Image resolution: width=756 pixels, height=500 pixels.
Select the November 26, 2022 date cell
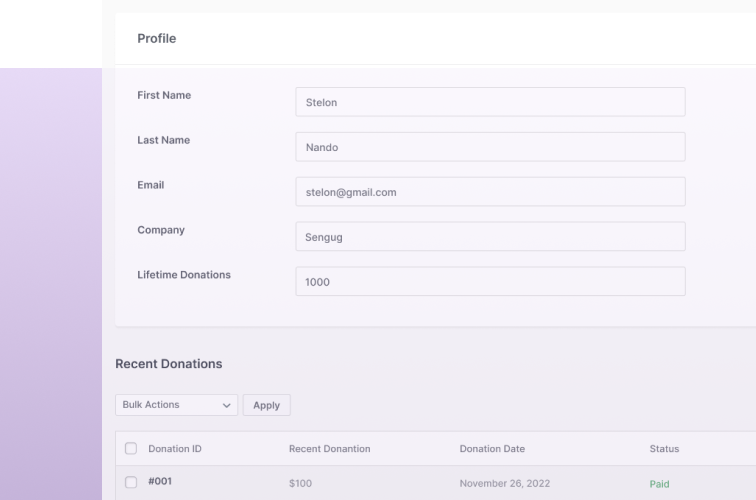coord(505,483)
